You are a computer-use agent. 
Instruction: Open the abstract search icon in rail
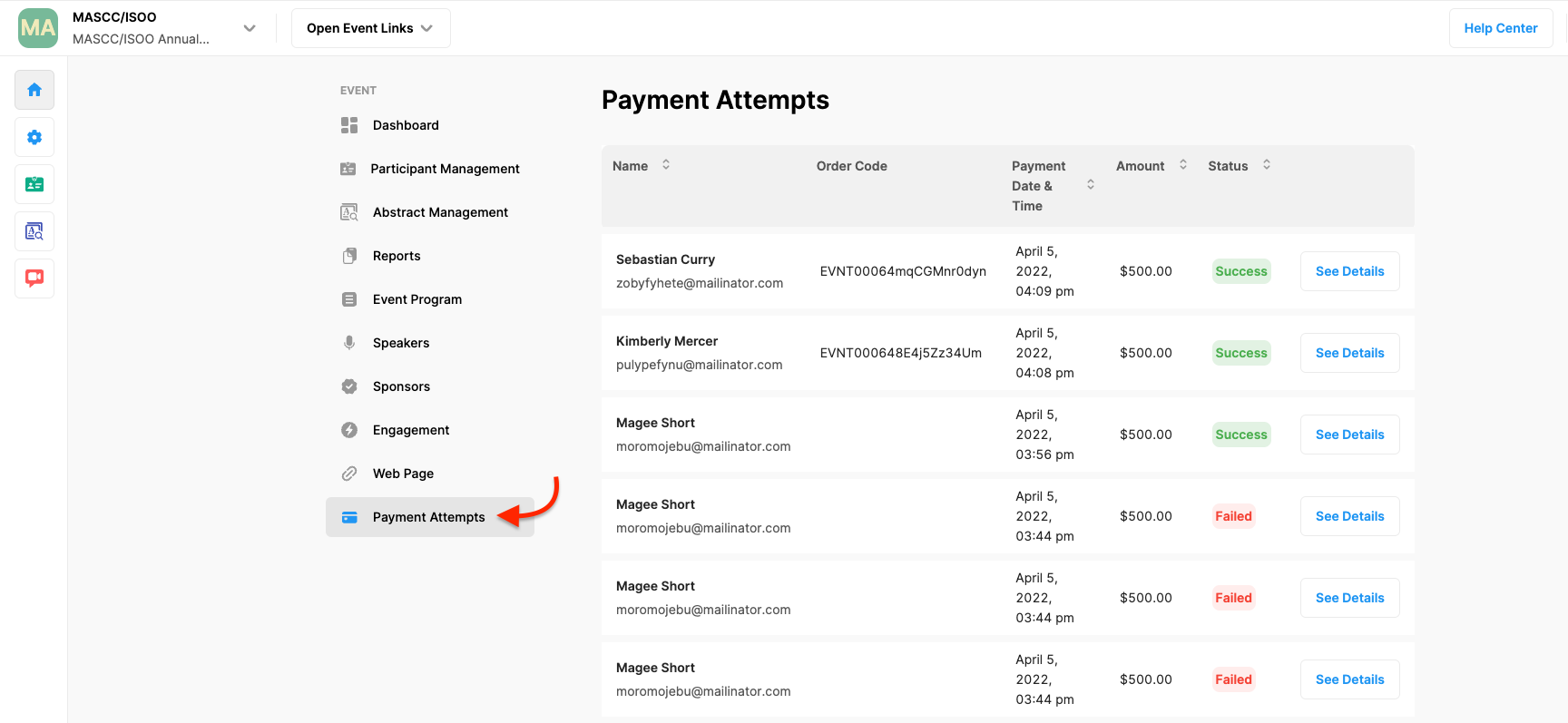pos(34,231)
